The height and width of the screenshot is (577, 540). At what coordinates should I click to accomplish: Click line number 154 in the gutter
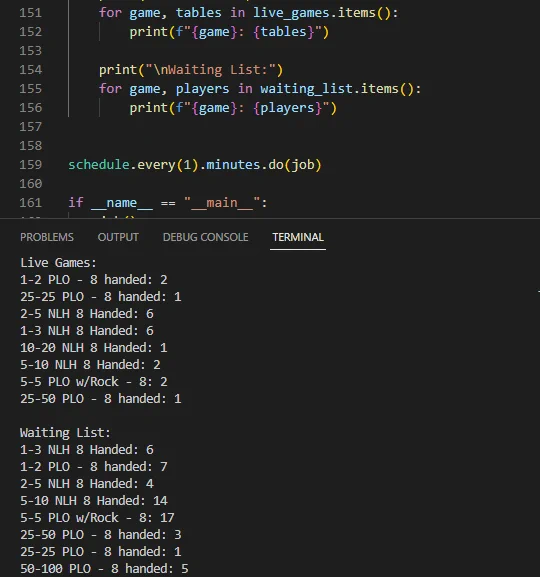[31, 70]
